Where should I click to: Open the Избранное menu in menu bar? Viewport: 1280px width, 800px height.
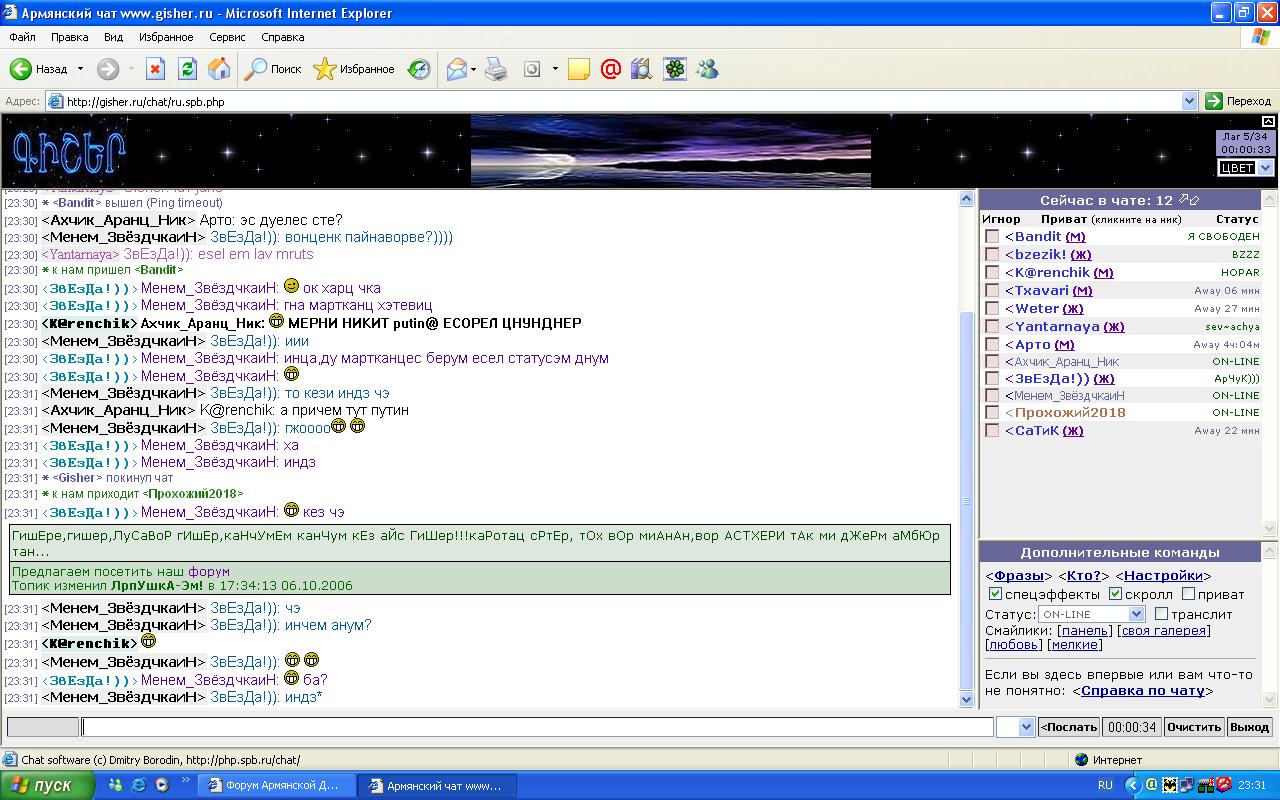click(x=166, y=37)
